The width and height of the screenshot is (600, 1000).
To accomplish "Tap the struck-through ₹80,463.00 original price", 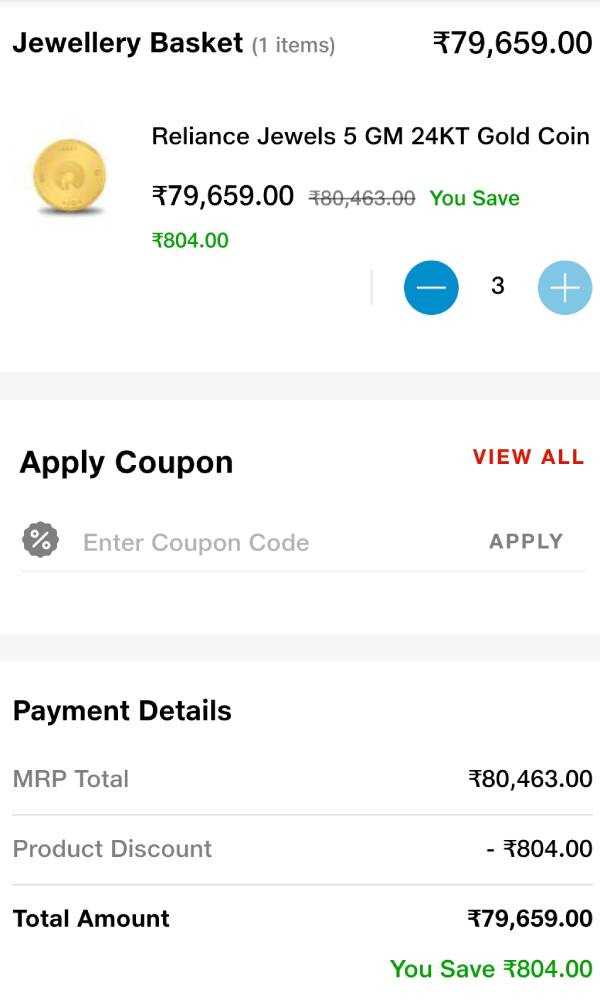I will tap(362, 198).
